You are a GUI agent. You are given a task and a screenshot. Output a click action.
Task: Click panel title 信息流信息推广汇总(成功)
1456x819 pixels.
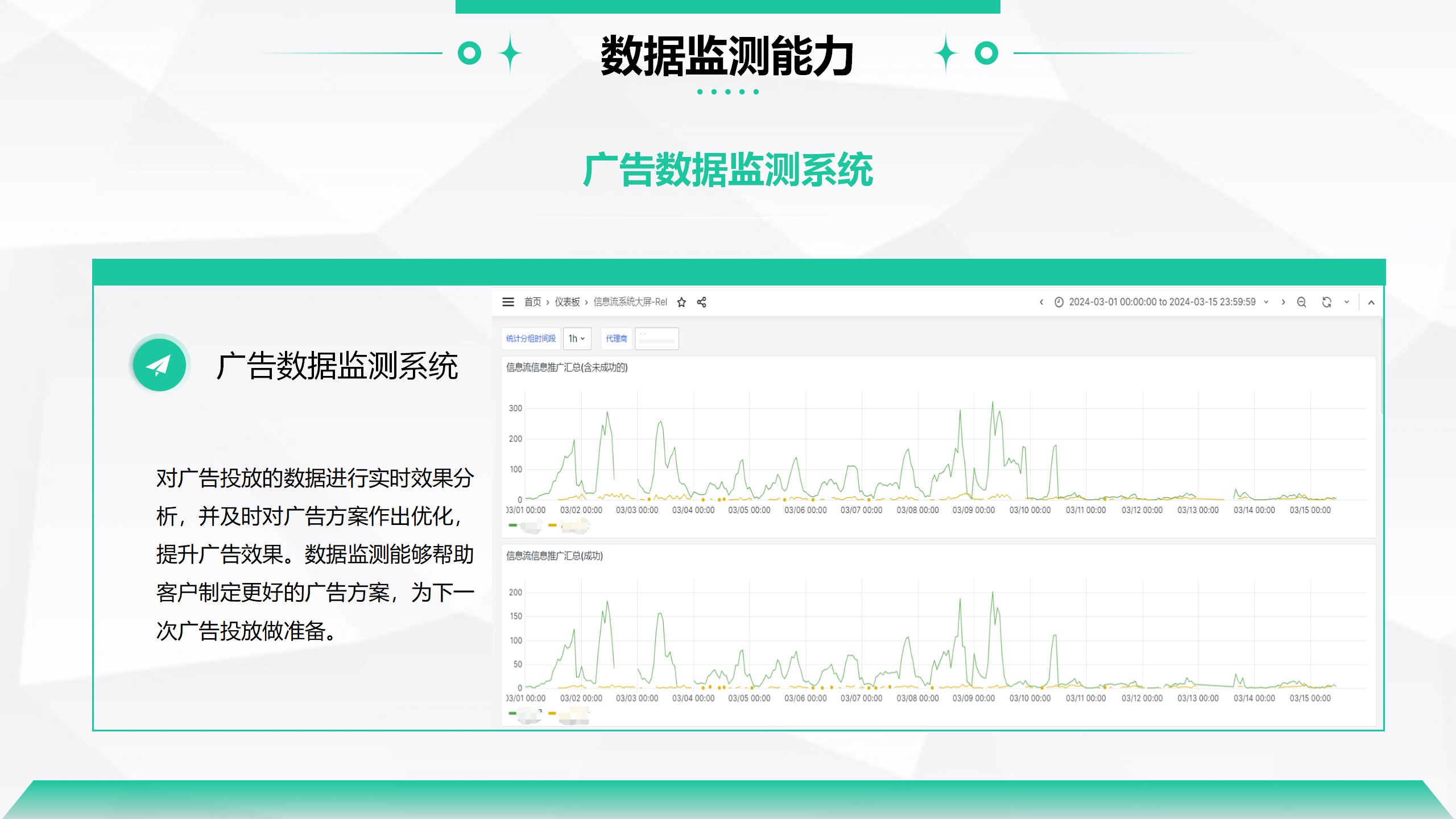(x=554, y=556)
